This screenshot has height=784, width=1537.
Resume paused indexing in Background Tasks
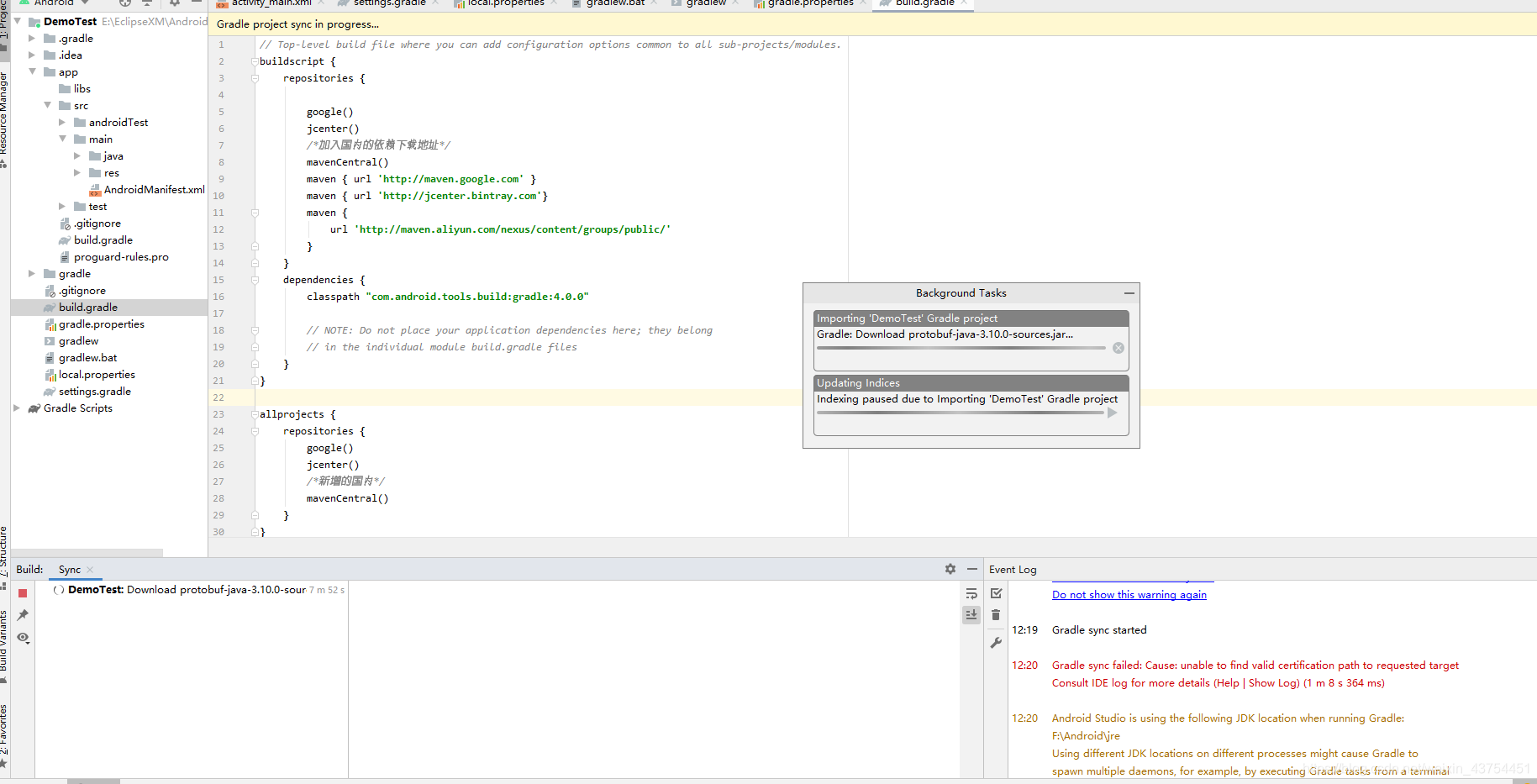click(1113, 413)
